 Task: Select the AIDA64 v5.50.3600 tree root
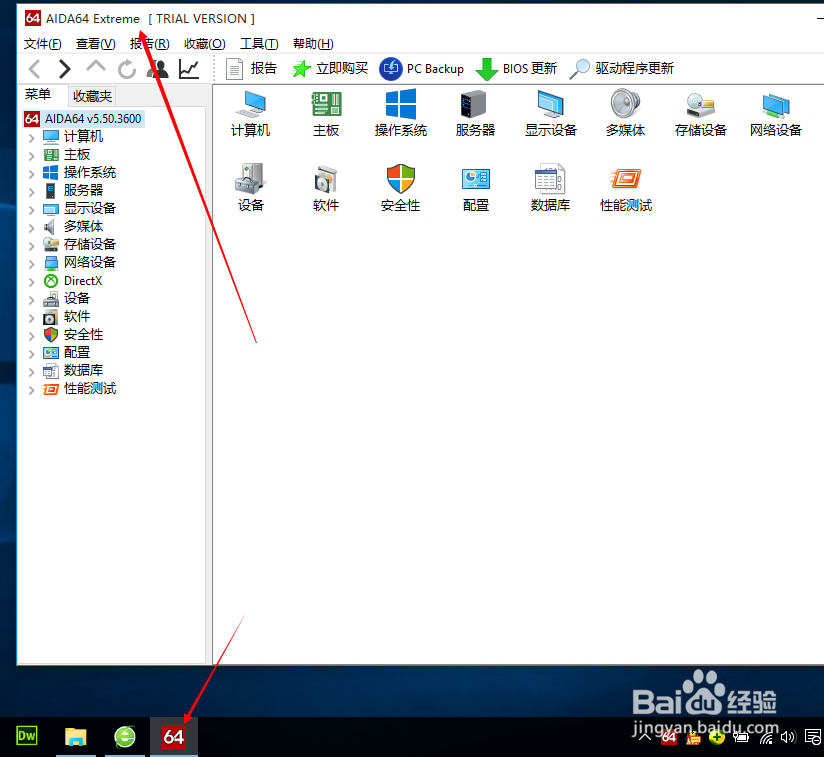point(84,119)
